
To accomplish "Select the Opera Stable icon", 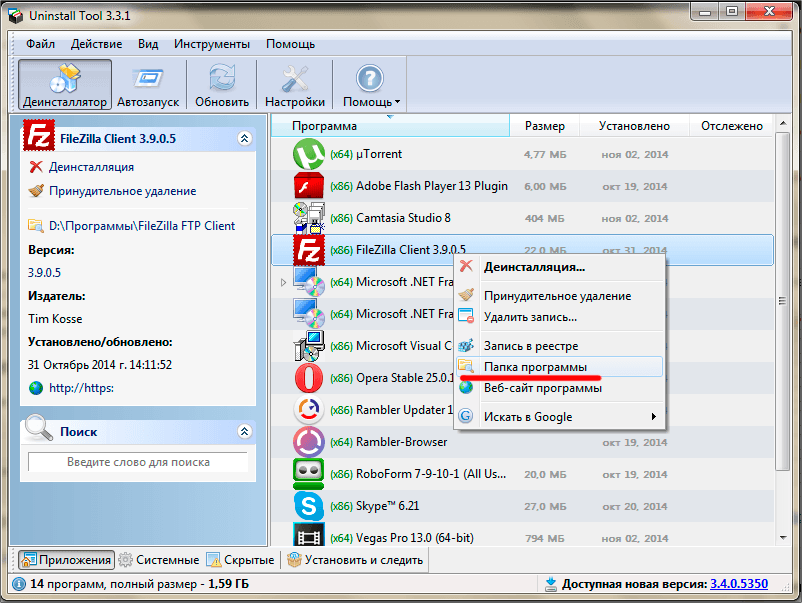I will [309, 378].
